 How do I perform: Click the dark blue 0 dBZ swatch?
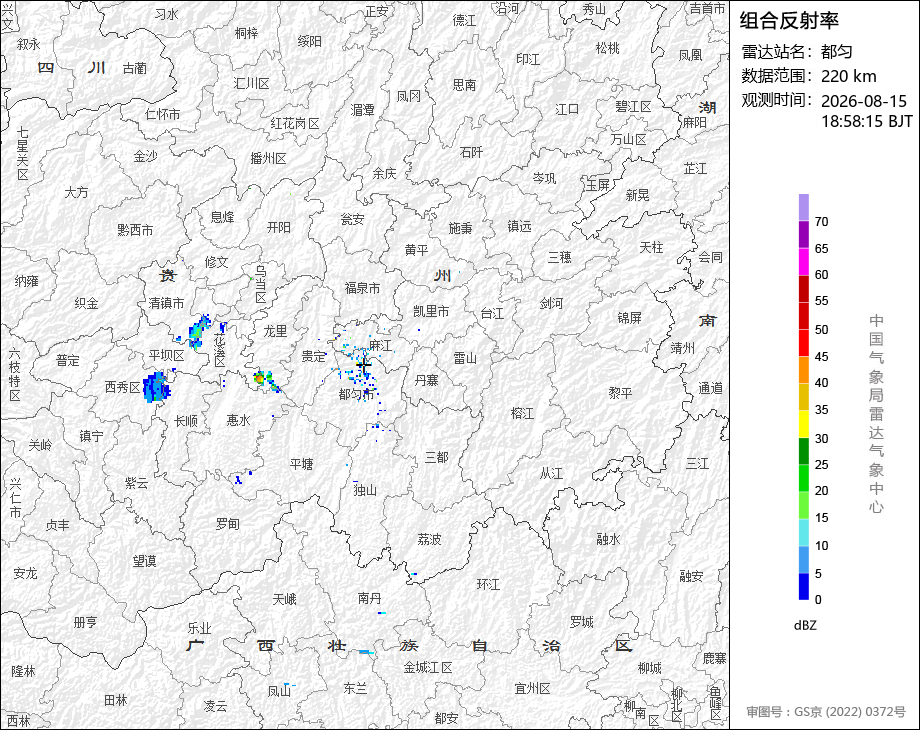(804, 586)
